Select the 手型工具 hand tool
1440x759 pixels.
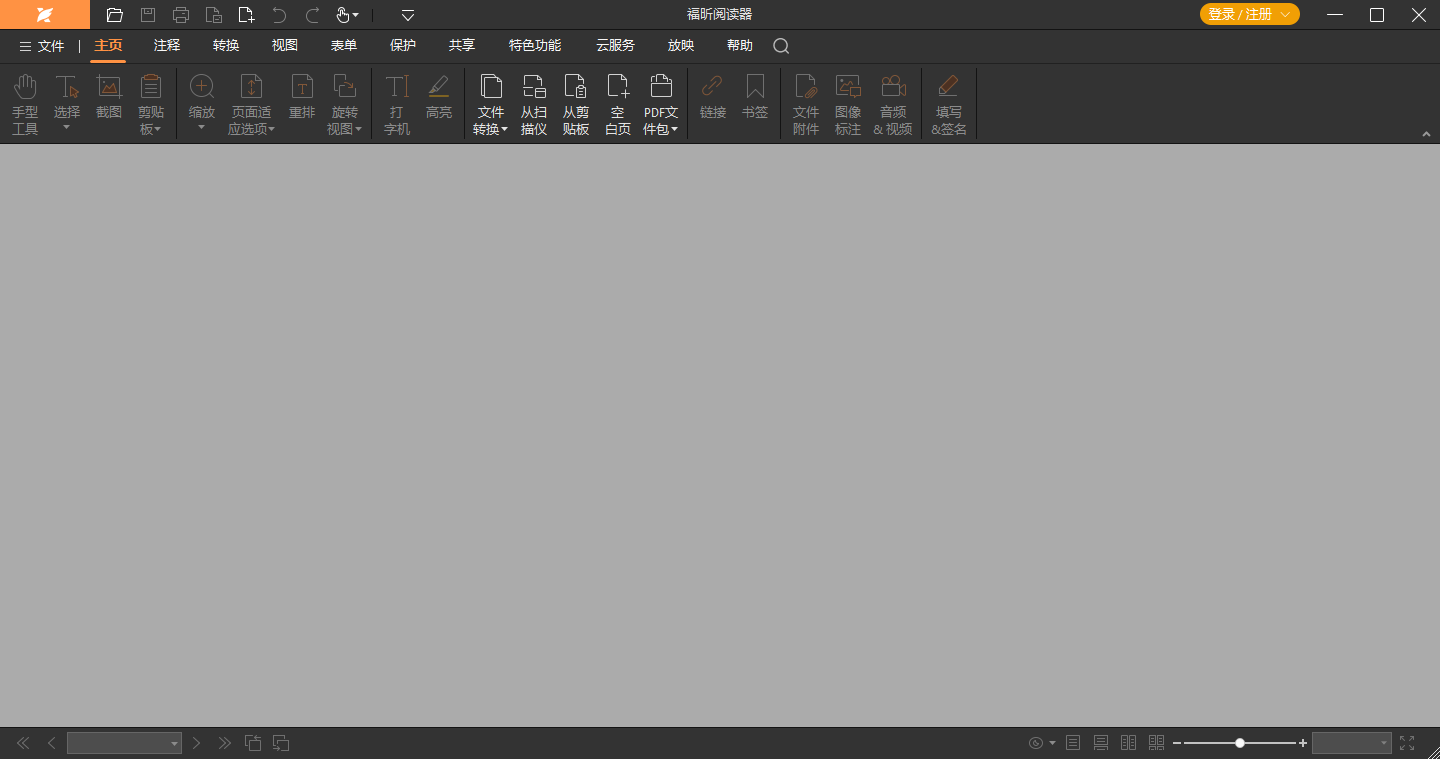click(25, 104)
